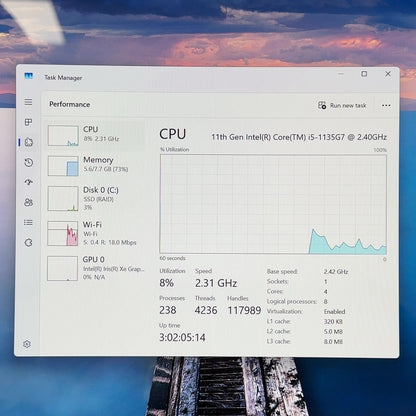Click the 2.31 GHz speed value
Viewport: 416px width, 416px height.
click(x=216, y=283)
